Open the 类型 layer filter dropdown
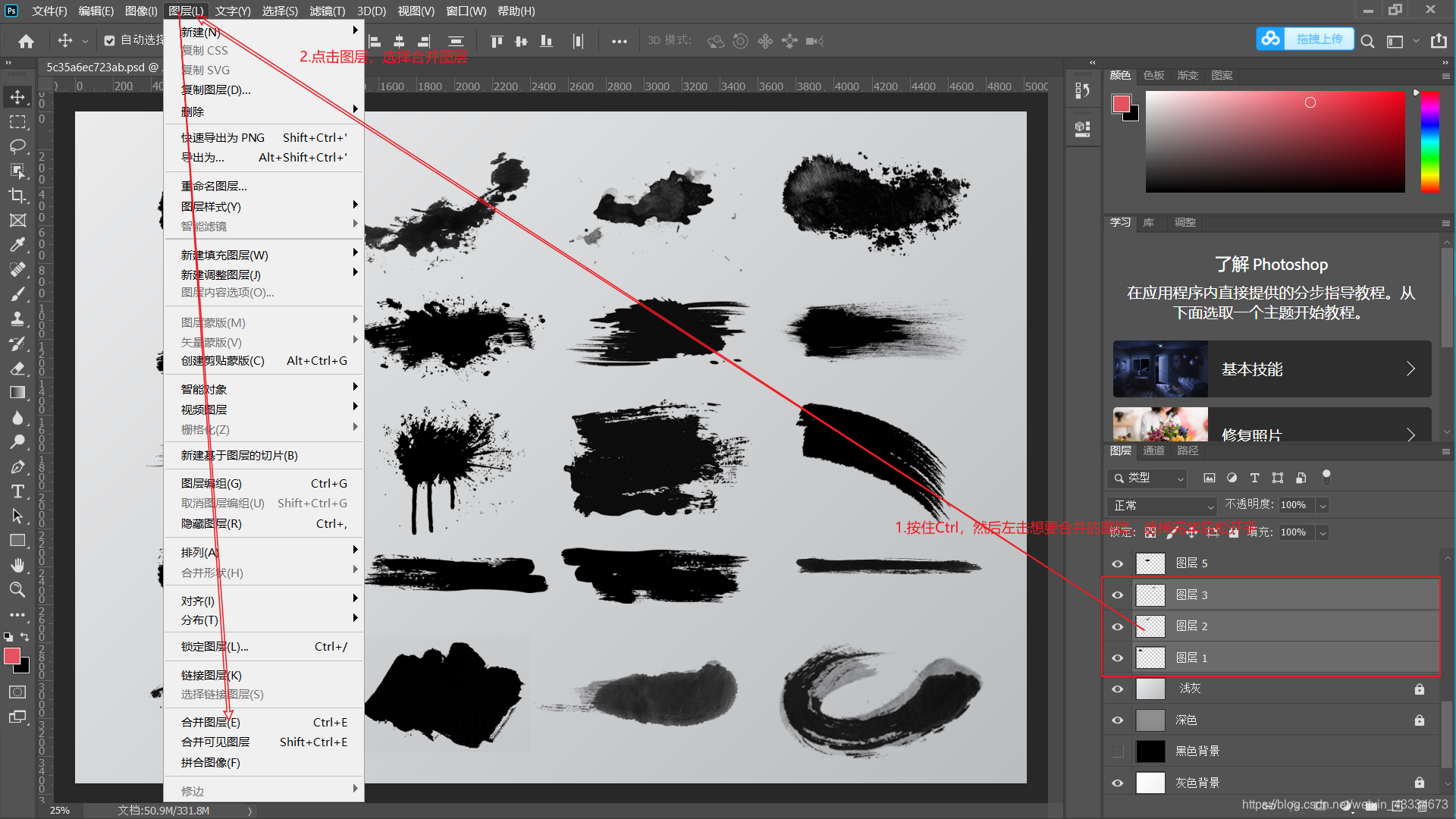Viewport: 1456px width, 819px height. (x=1147, y=478)
